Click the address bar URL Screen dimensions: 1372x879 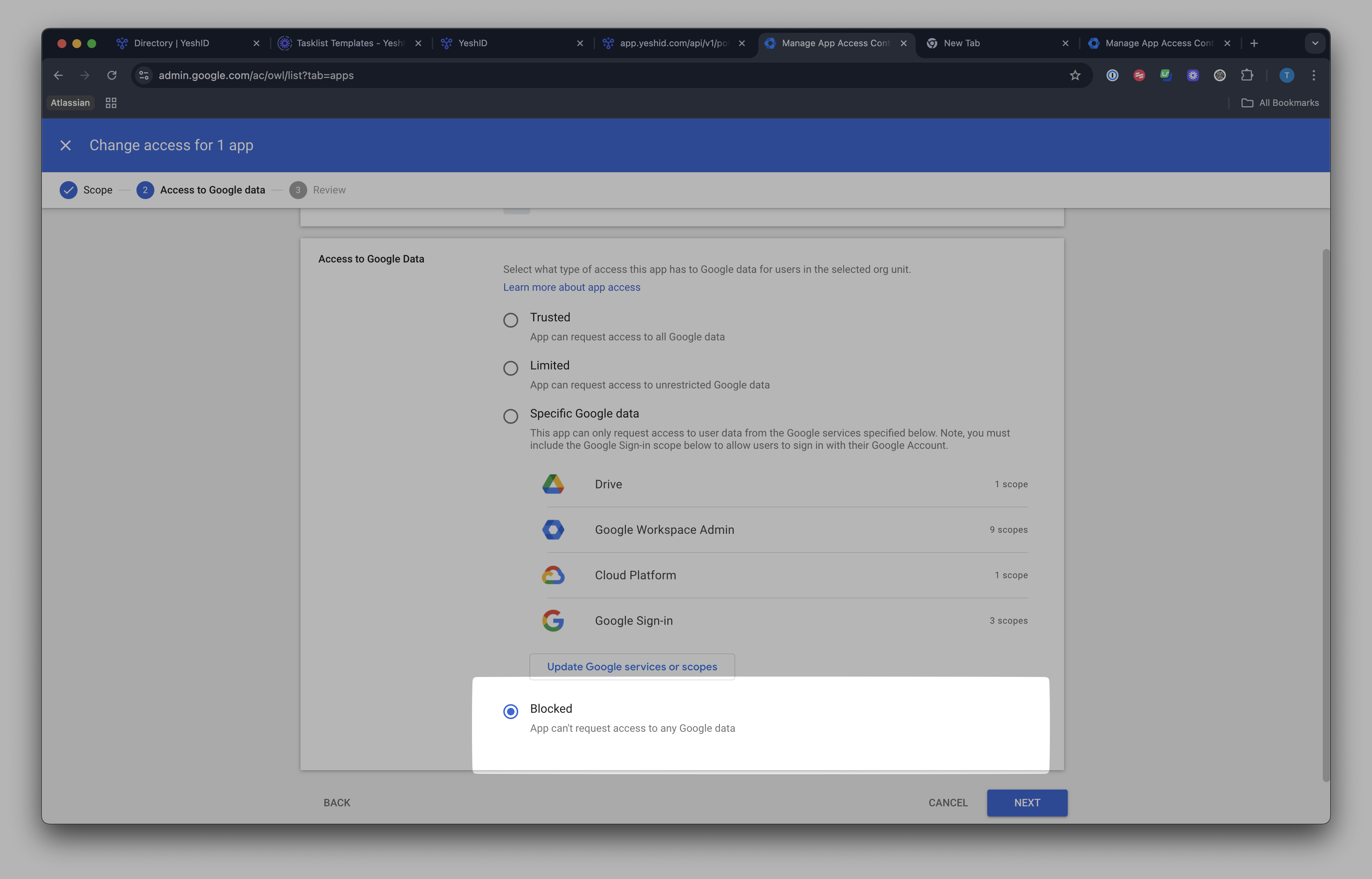[x=256, y=75]
